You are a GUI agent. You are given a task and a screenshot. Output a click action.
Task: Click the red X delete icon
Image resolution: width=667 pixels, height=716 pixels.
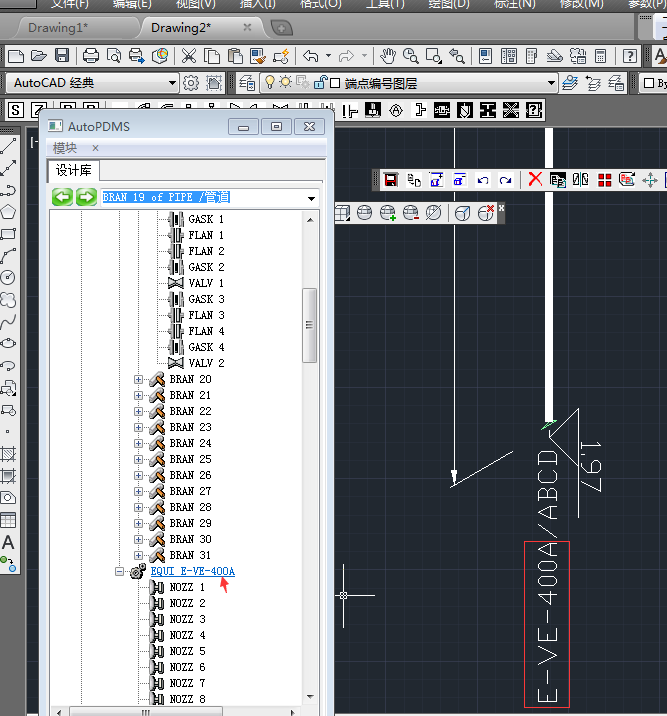(x=535, y=180)
